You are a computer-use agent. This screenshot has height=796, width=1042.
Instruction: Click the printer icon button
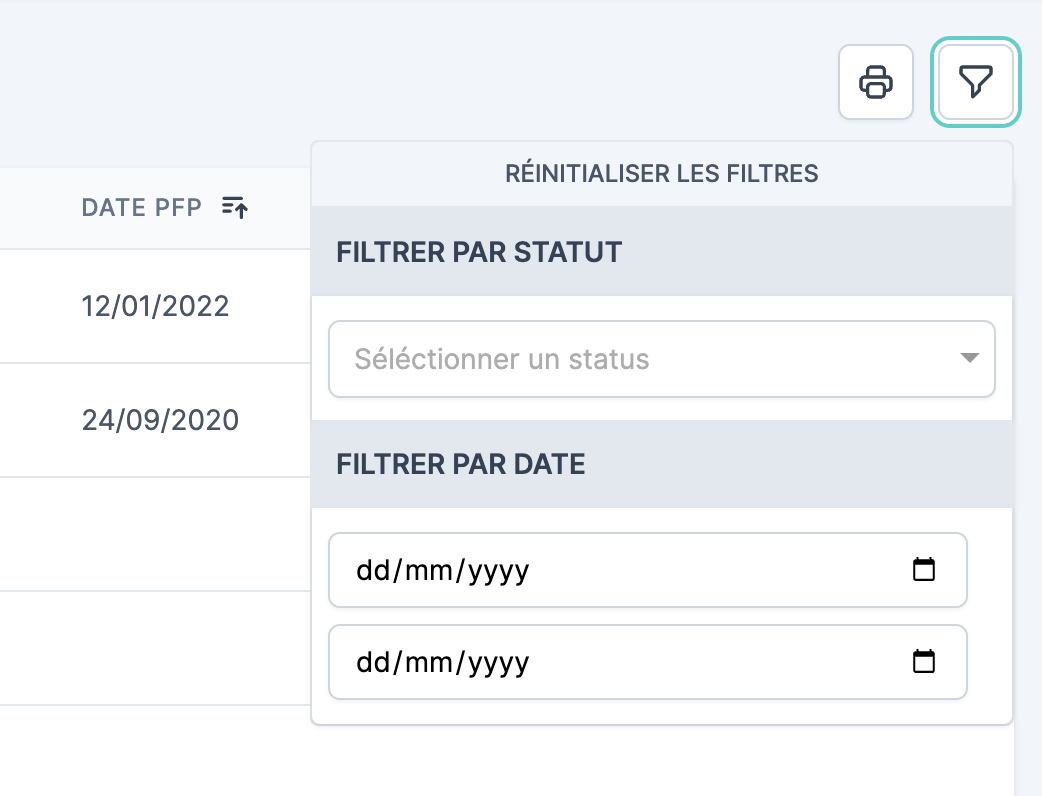[x=876, y=82]
